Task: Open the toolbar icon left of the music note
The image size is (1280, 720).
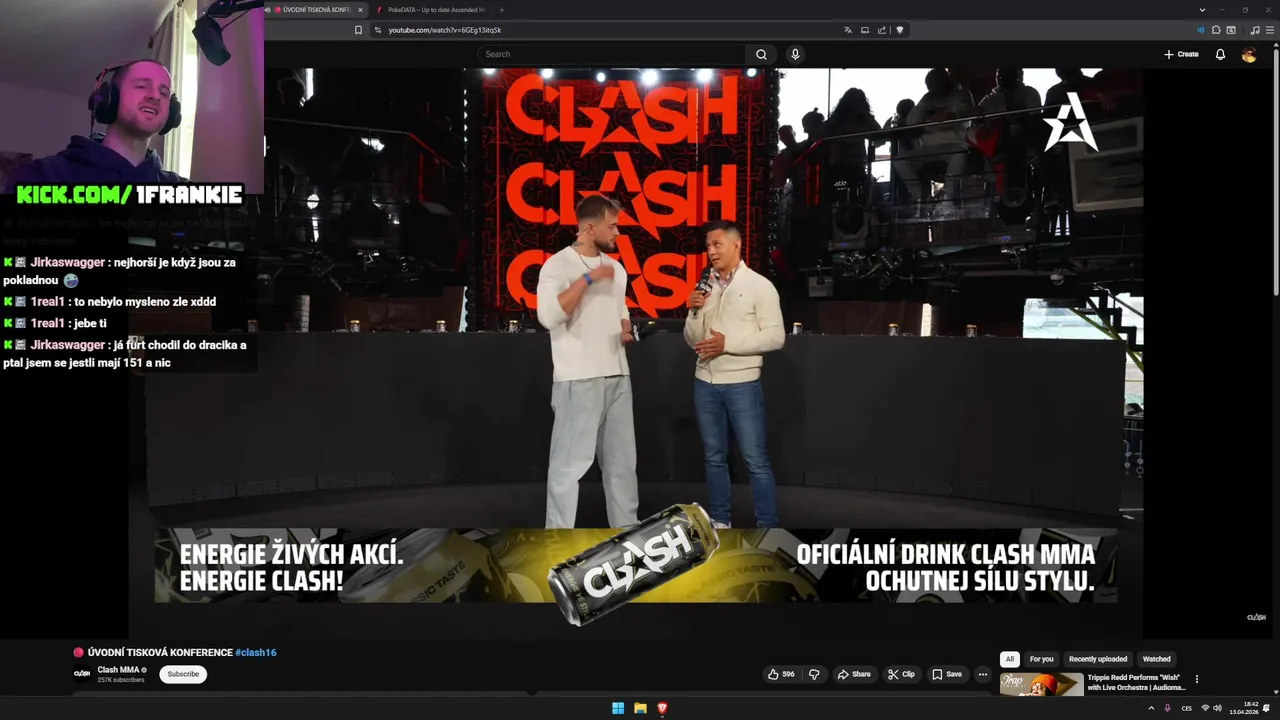Action: [x=1231, y=30]
